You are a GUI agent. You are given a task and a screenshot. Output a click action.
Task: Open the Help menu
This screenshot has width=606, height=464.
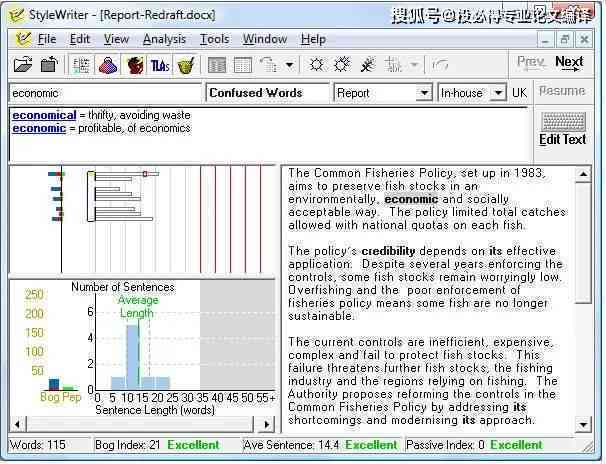click(x=313, y=39)
